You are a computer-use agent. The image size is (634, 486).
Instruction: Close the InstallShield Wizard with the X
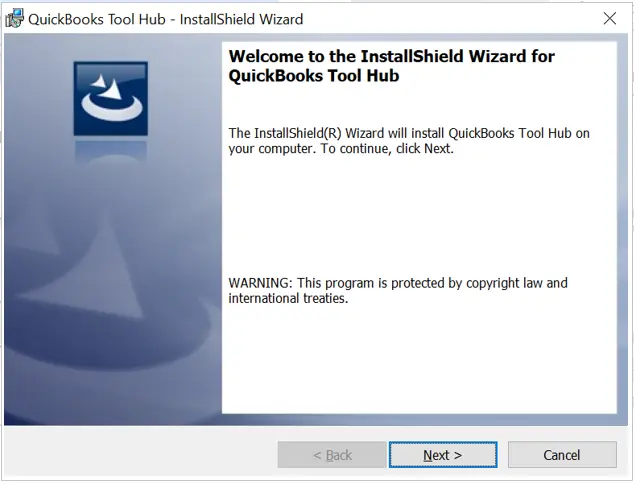(610, 19)
